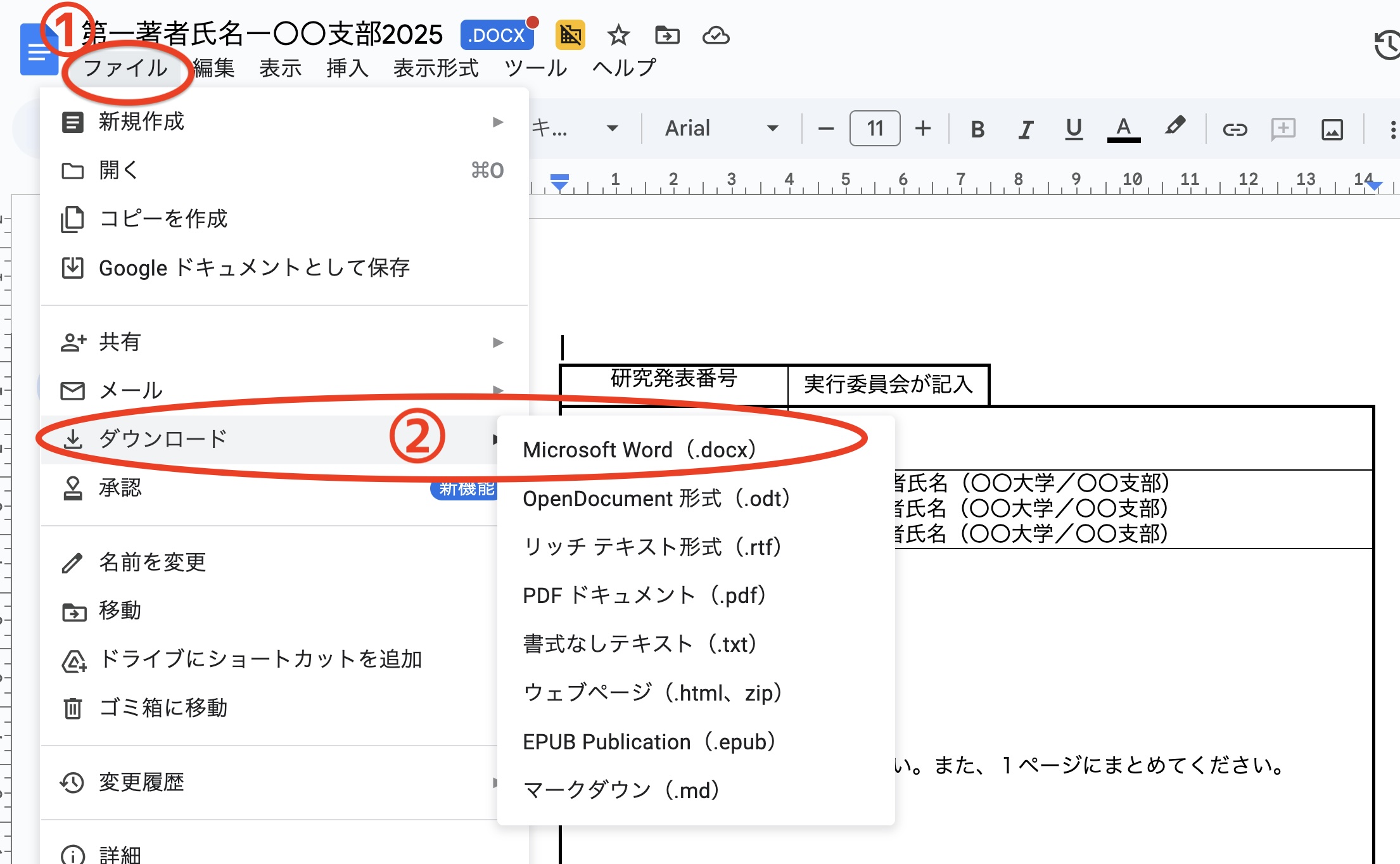The image size is (1400, 864).
Task: Choose ゴミ箱に移動
Action: click(x=269, y=708)
